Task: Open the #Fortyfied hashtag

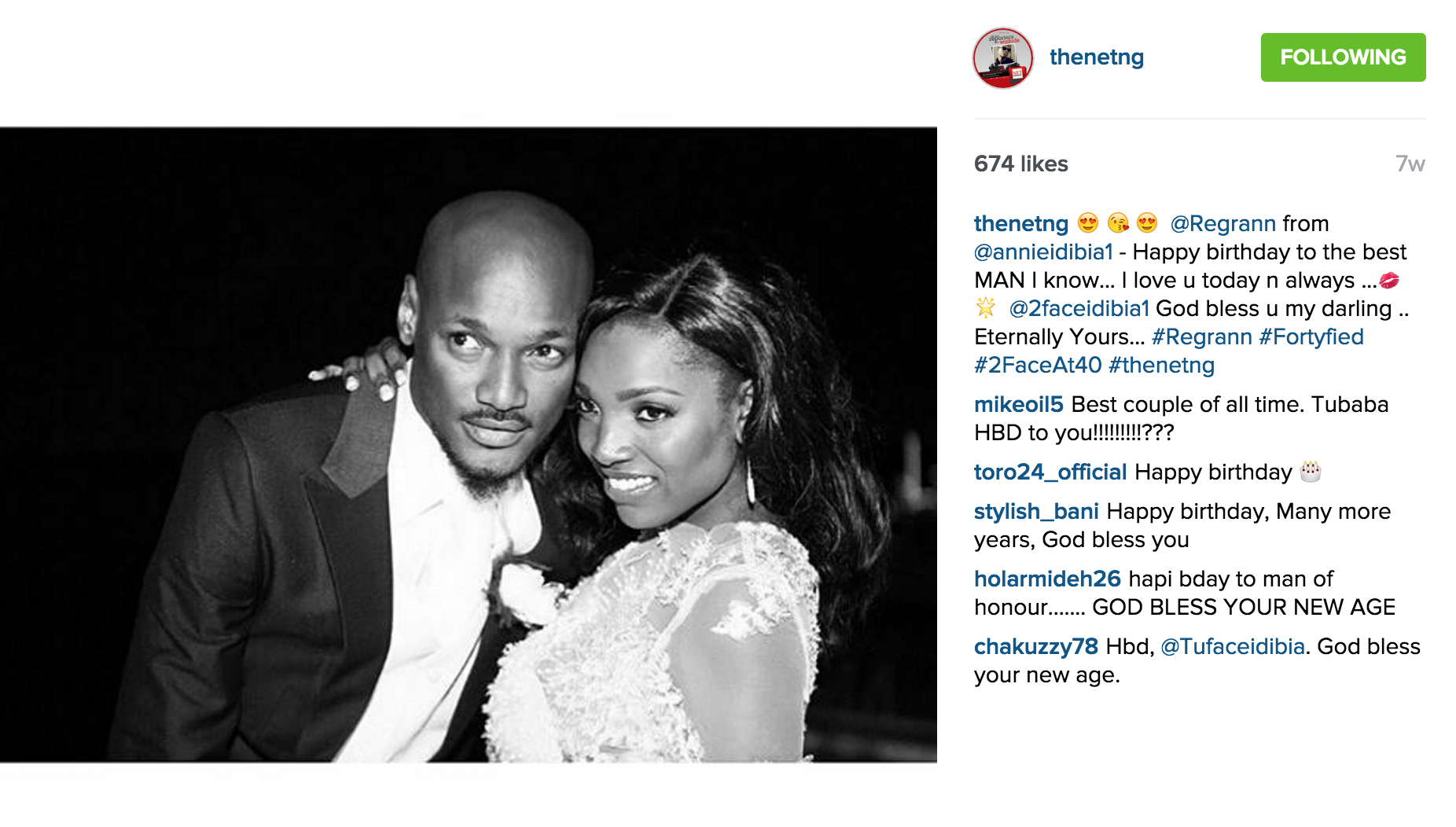Action: tap(1311, 336)
